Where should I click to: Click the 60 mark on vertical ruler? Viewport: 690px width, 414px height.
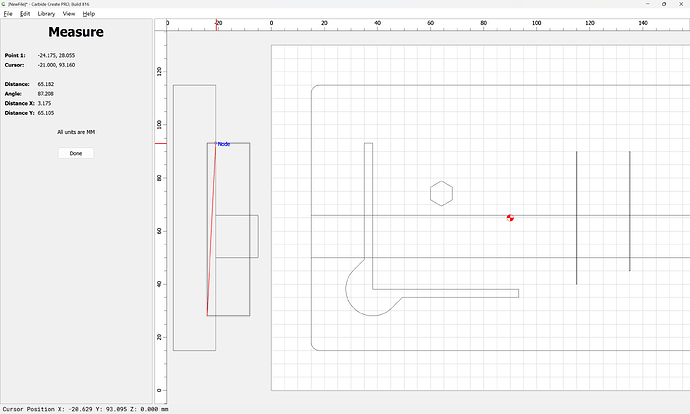pos(159,231)
